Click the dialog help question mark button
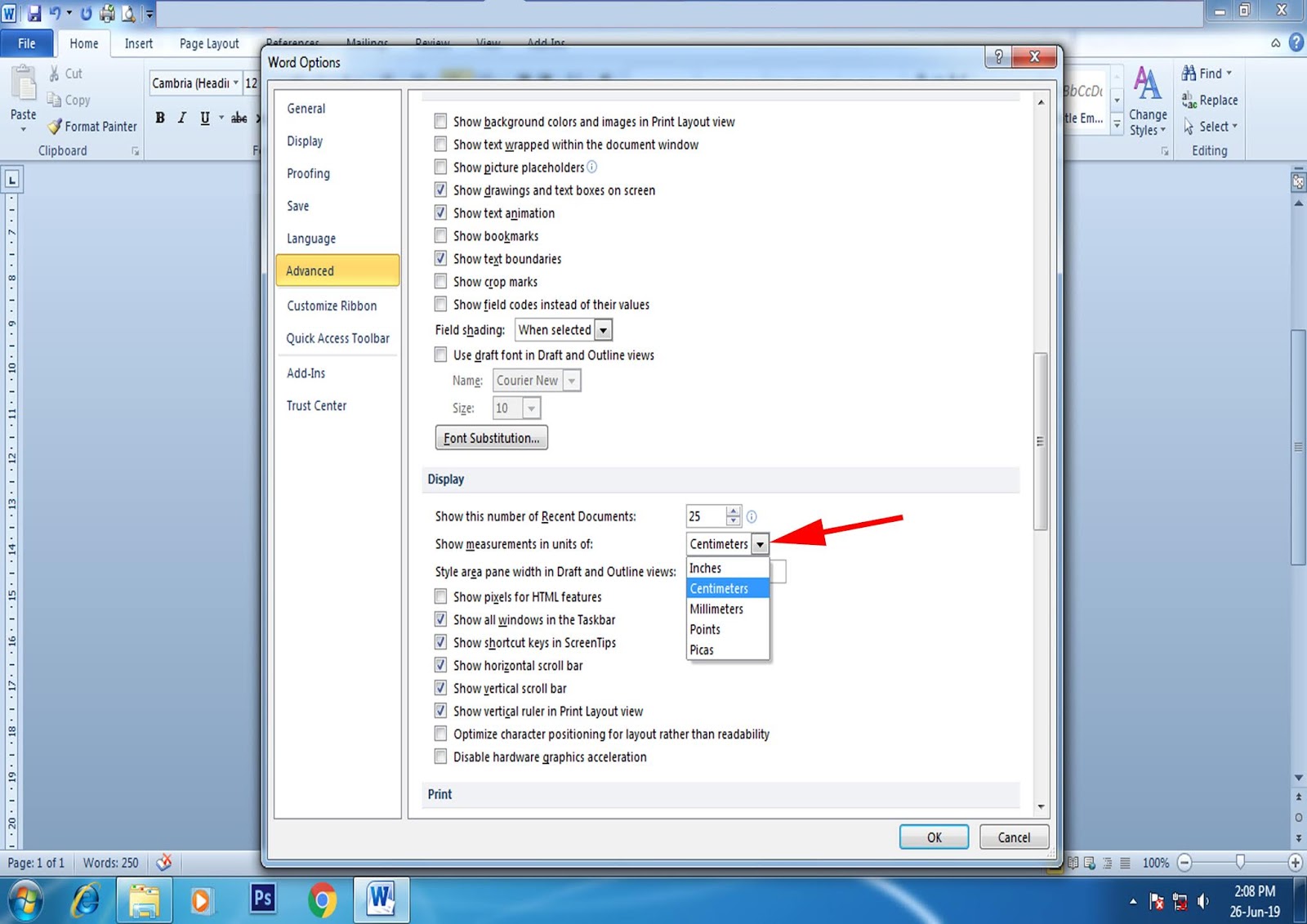The height and width of the screenshot is (924, 1307). point(998,56)
